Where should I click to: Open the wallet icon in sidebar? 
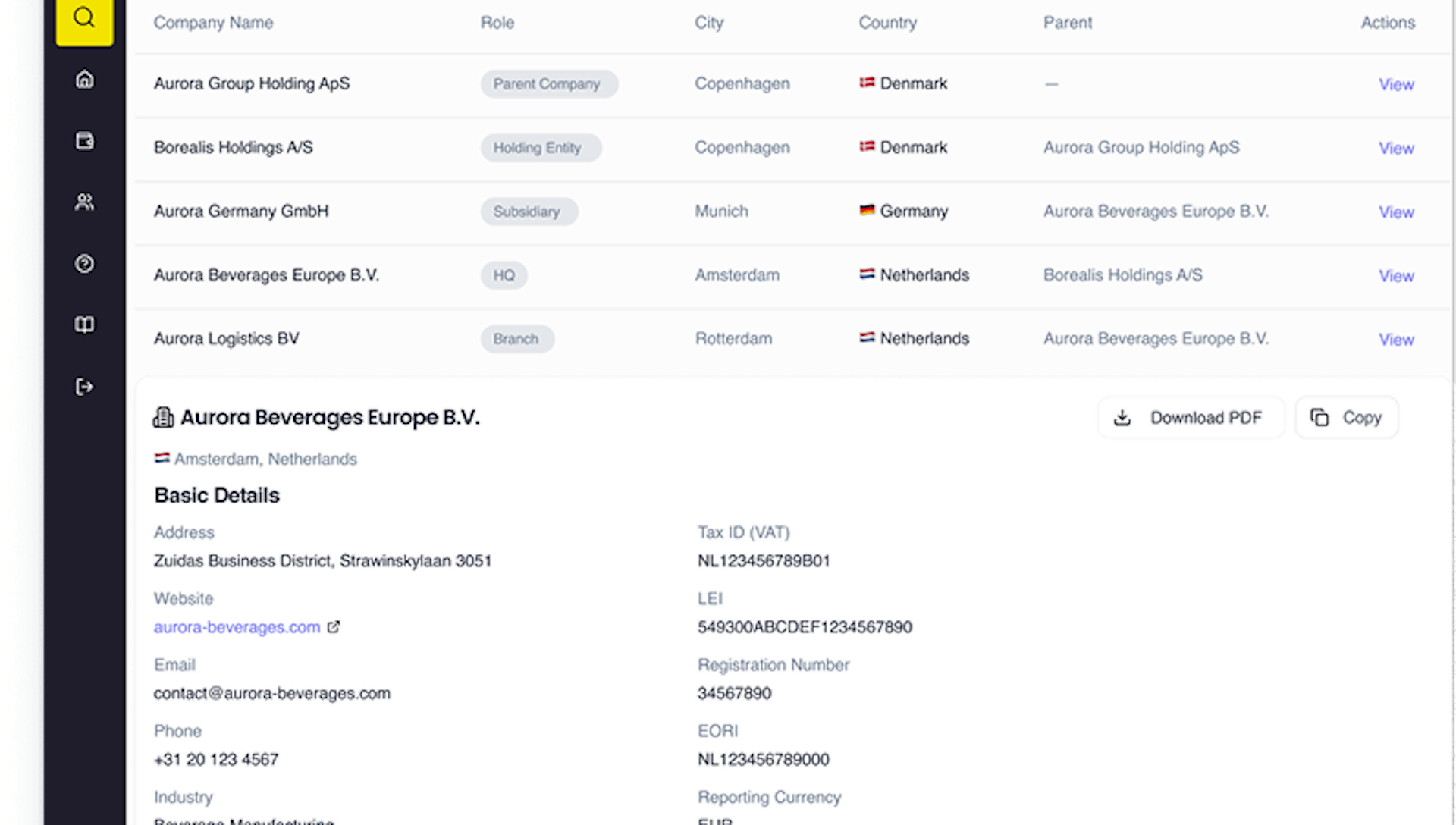coord(84,141)
